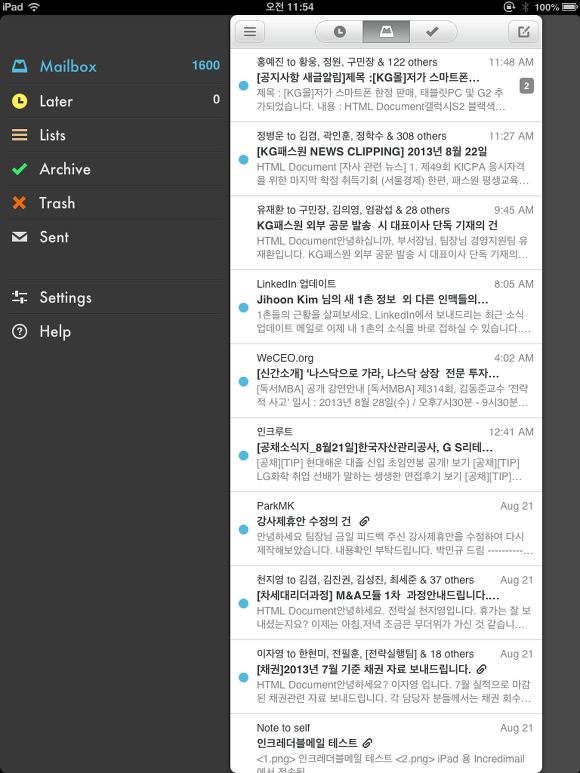Open the Lists label
Viewport: 580px width, 773px height.
tap(52, 135)
